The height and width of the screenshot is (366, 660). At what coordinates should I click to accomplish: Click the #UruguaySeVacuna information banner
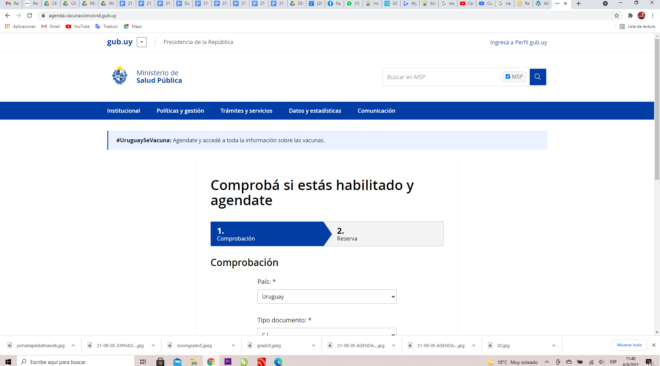(327, 140)
